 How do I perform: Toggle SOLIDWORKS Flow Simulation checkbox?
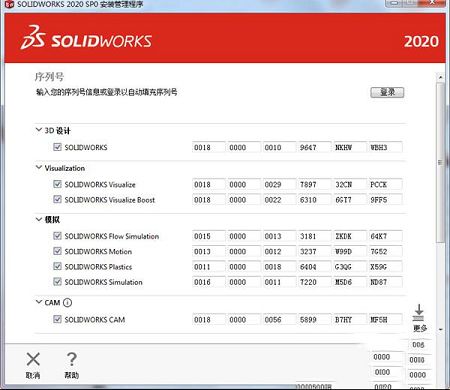pos(57,236)
